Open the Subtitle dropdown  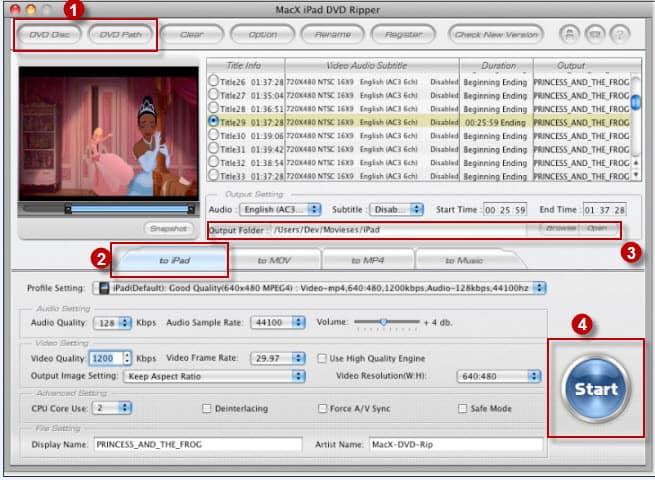point(396,209)
